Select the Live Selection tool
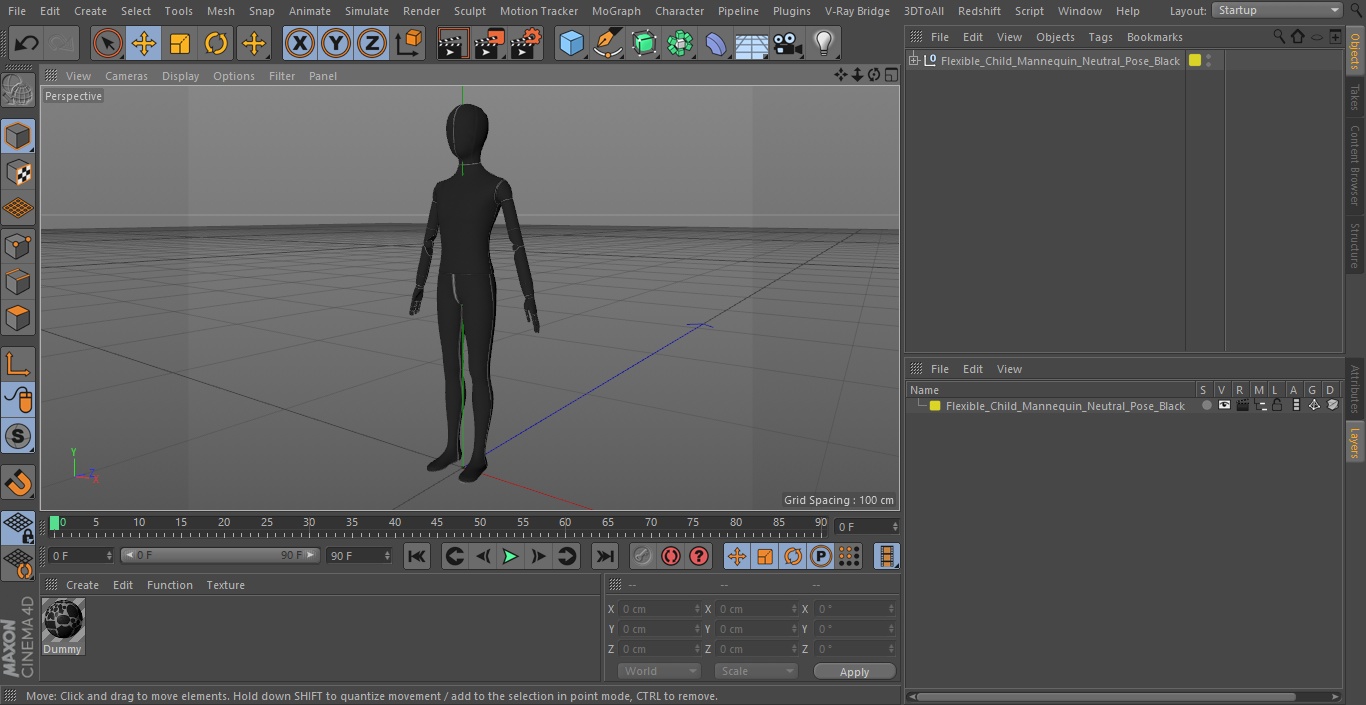This screenshot has width=1366, height=705. (x=107, y=43)
